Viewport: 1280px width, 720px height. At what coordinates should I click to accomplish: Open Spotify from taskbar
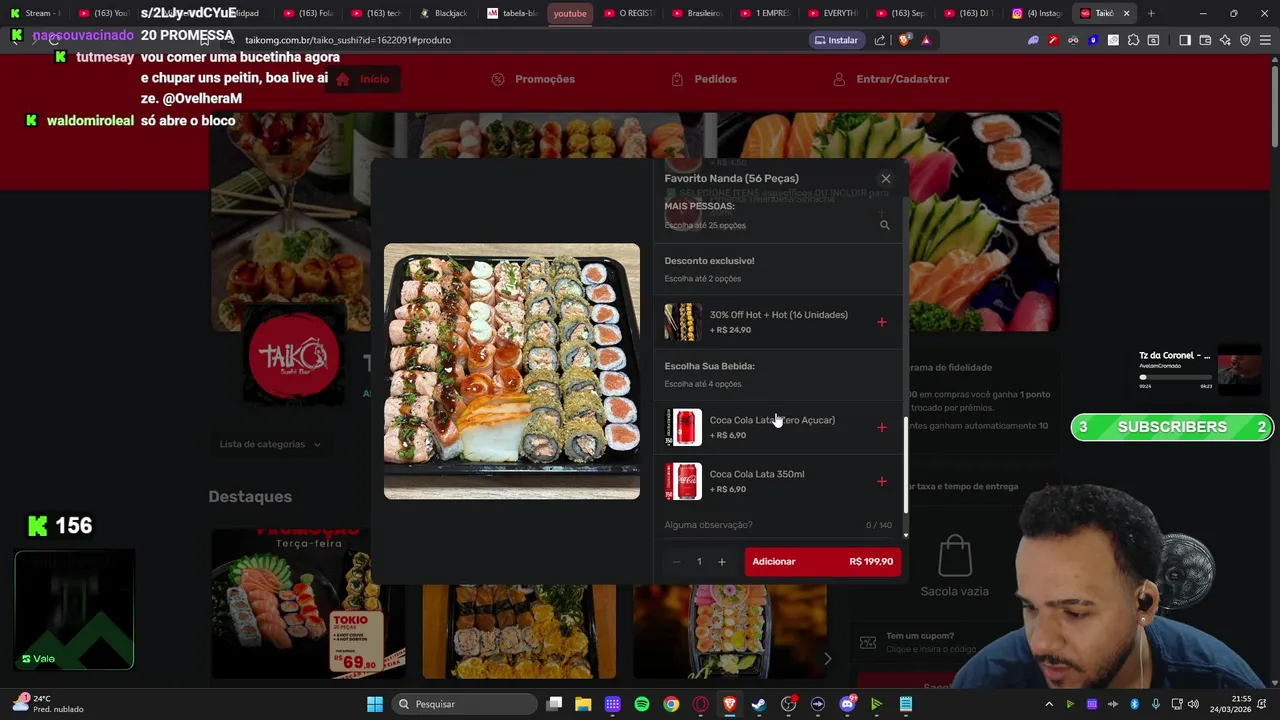(642, 704)
